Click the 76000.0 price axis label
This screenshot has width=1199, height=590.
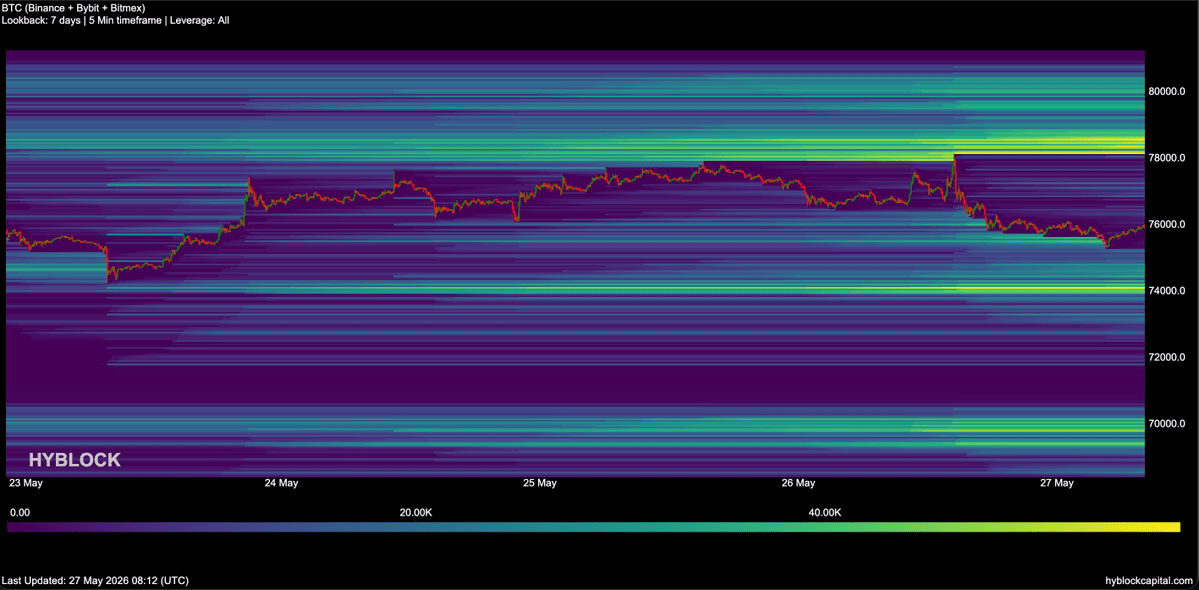coord(1167,225)
